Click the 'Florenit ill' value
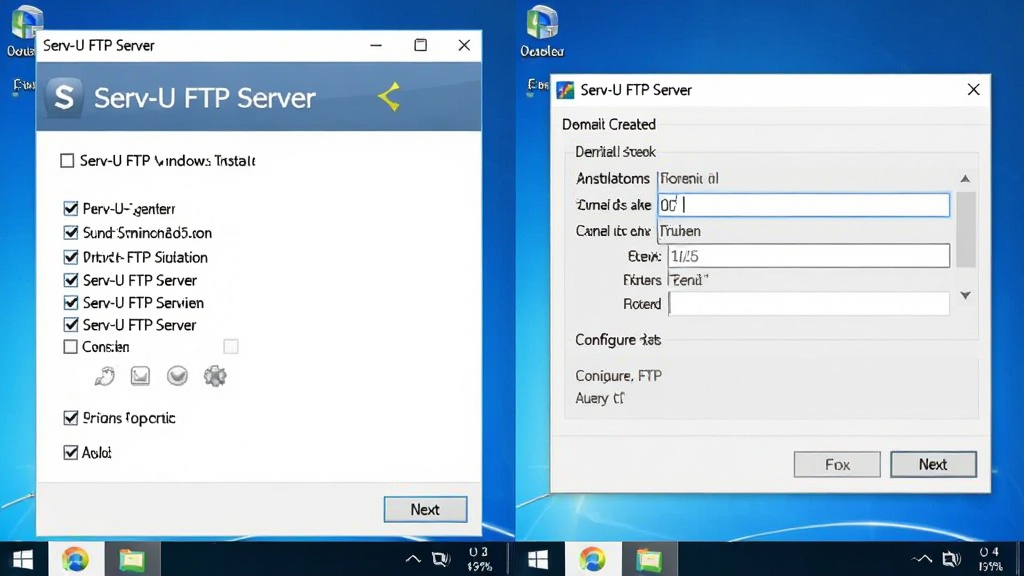Viewport: 1024px width, 576px height. pyautogui.click(x=689, y=178)
